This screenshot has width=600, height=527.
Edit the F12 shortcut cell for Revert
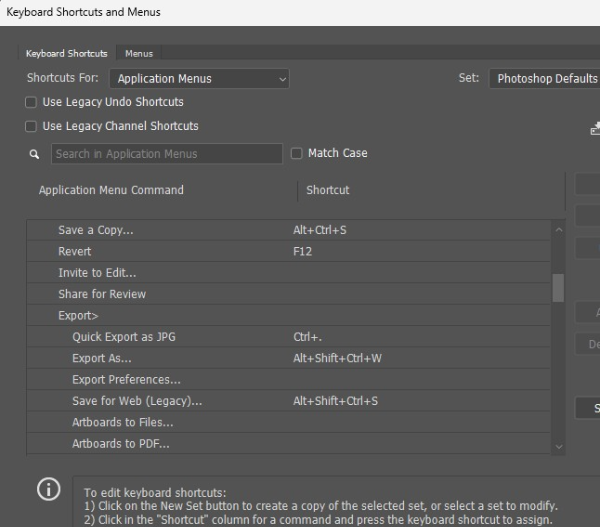pos(303,251)
